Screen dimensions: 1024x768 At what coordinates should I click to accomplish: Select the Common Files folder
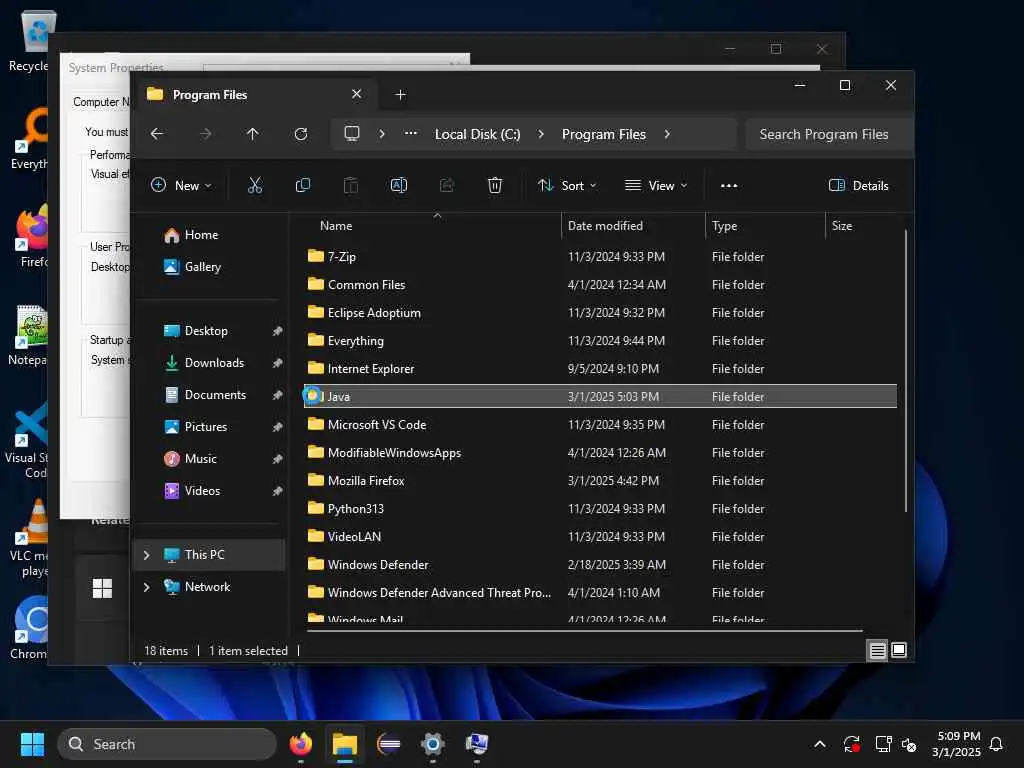pyautogui.click(x=600, y=284)
